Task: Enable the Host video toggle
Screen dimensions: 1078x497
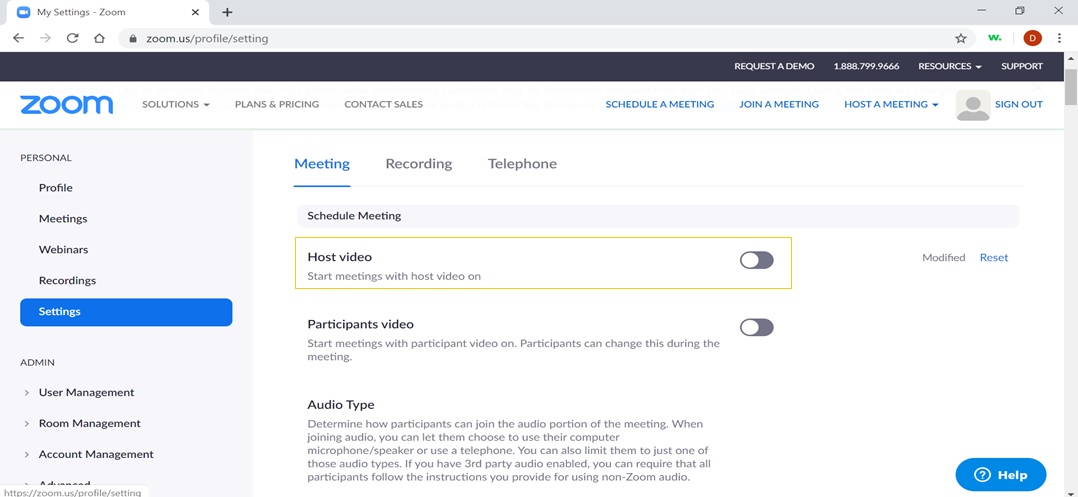Action: point(756,260)
